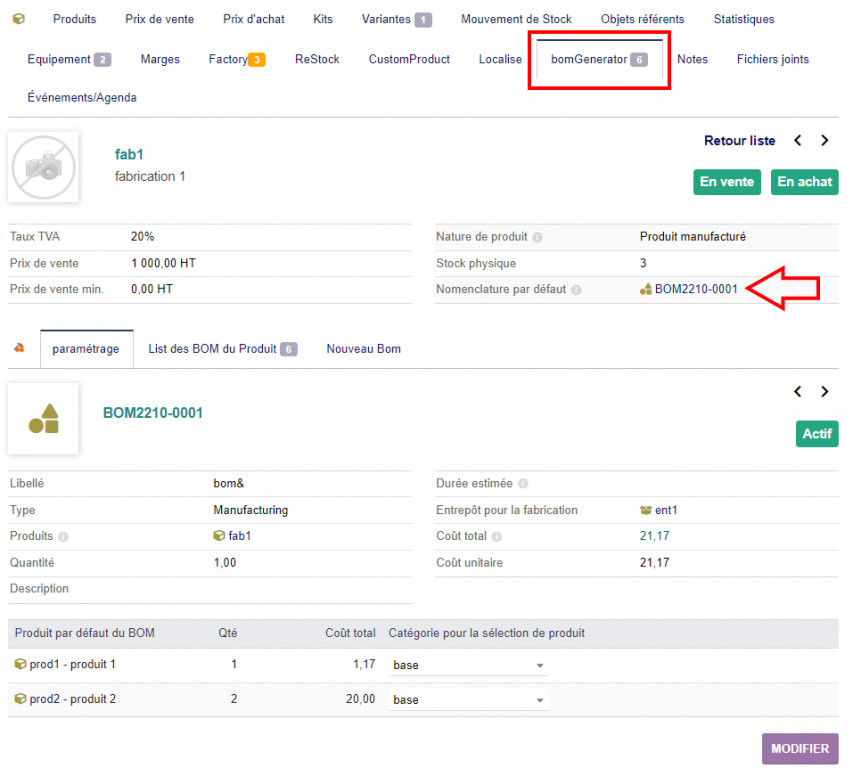Open the BOM2210-0001 default nomenclature link
This screenshot has height=768, width=861.
(x=695, y=290)
